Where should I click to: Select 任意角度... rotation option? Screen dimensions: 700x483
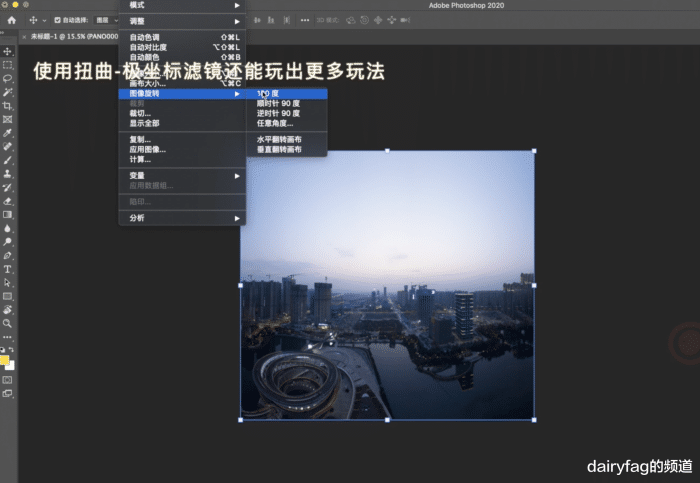coord(287,123)
